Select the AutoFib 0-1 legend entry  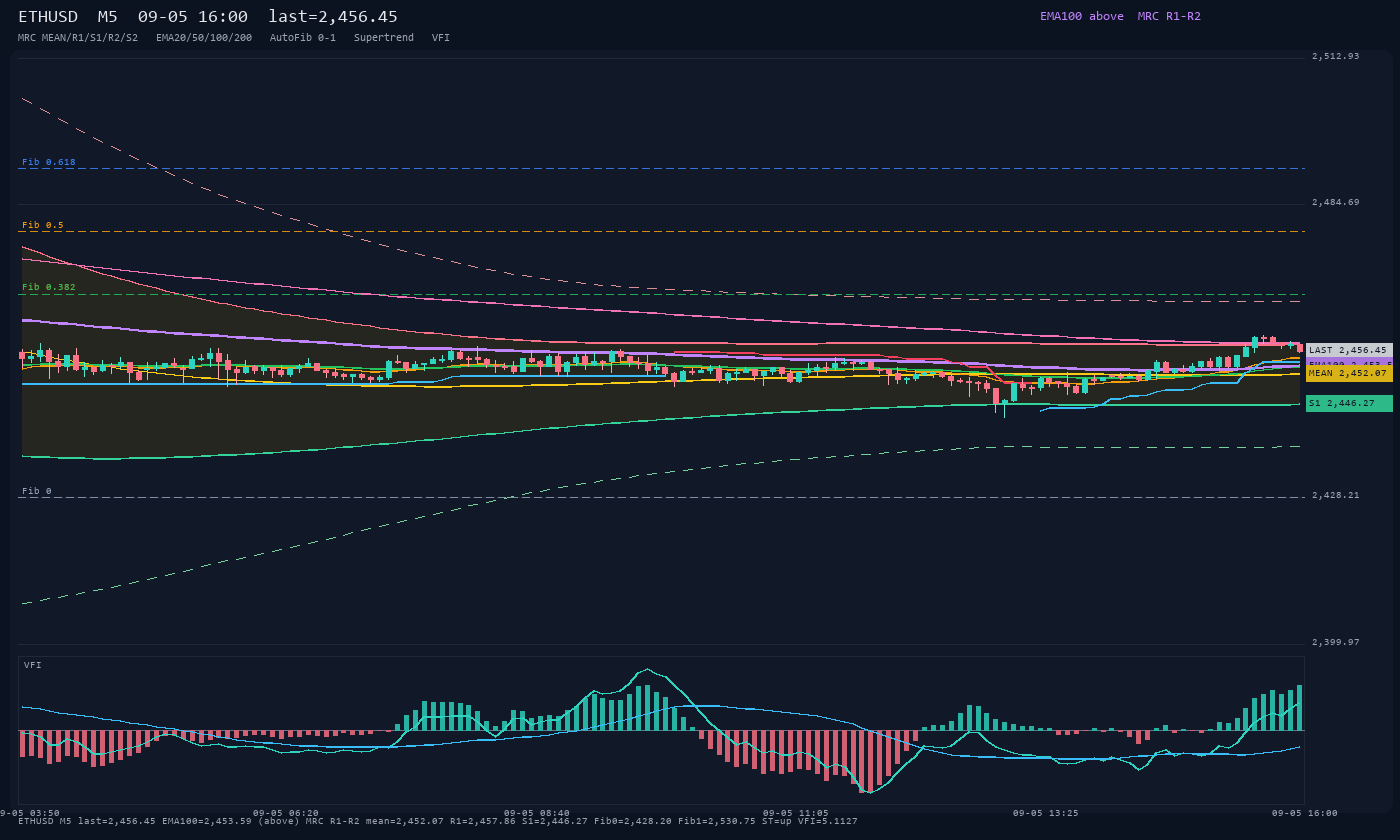coord(303,37)
